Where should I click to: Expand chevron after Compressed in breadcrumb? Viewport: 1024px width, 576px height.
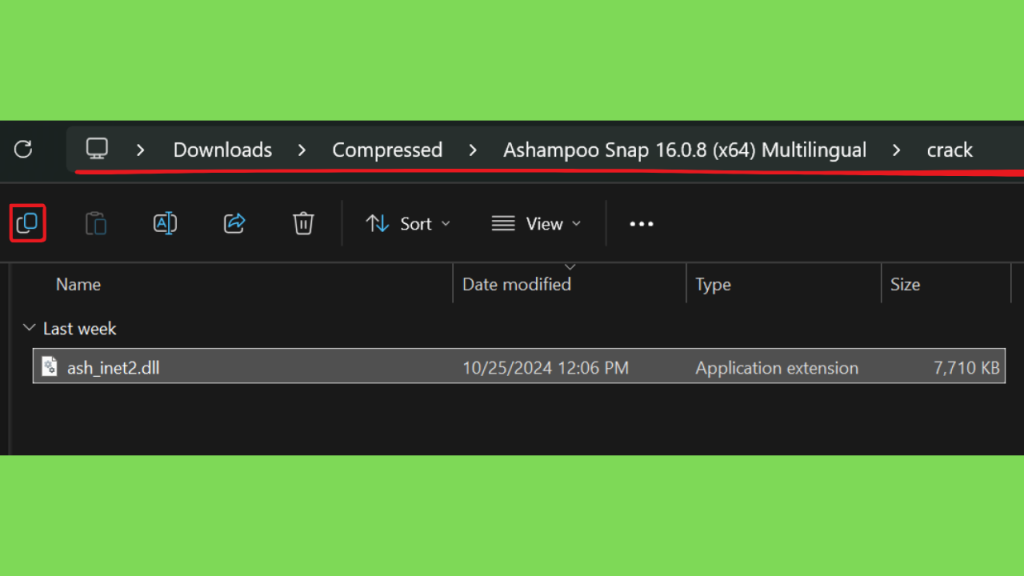point(473,150)
